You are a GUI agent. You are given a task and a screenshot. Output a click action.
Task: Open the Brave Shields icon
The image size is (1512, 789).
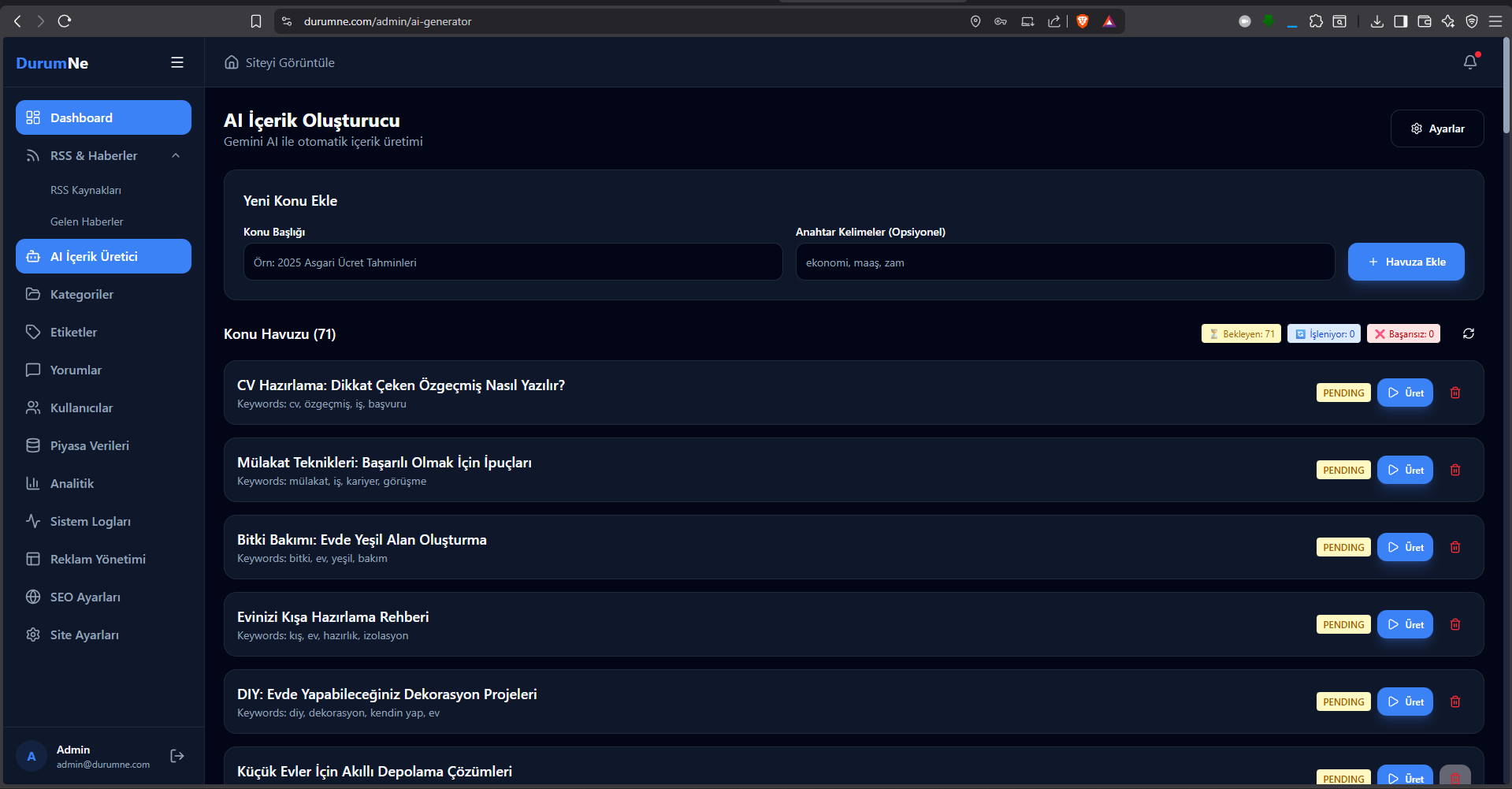[1083, 21]
